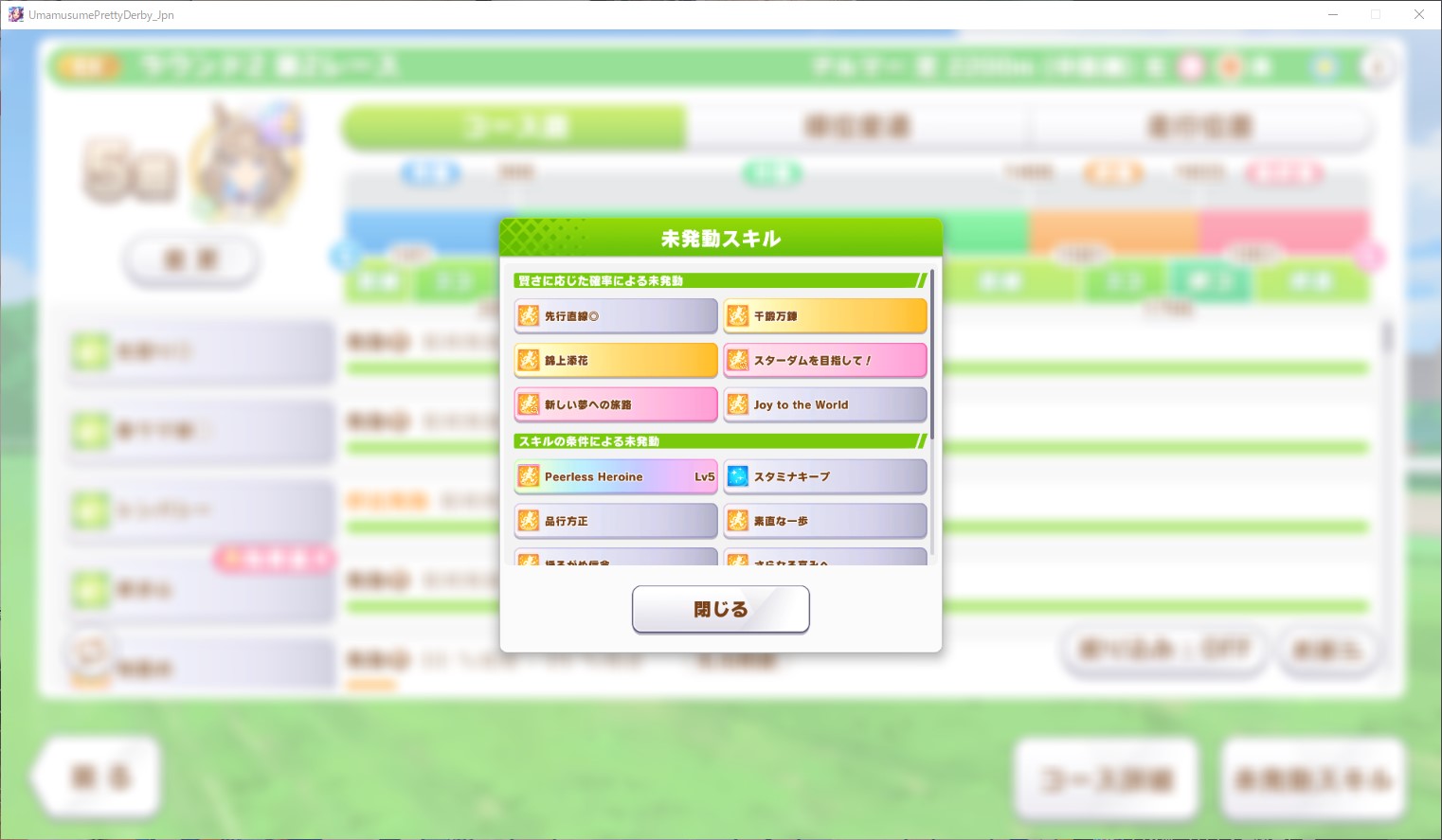Click the 千鍛万錬 skill icon

click(x=738, y=316)
